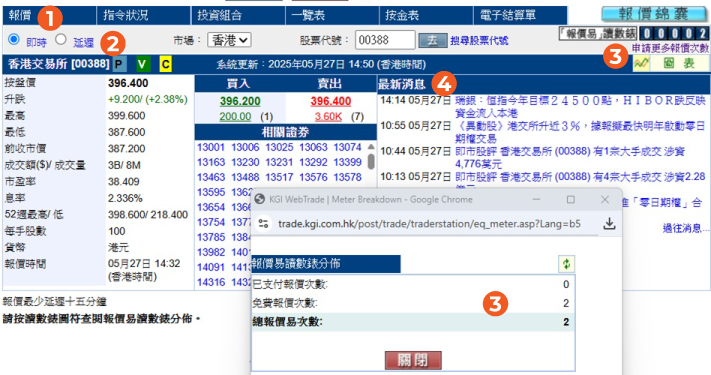Click the 去 button next to stock code
The image size is (711, 375).
pos(433,40)
